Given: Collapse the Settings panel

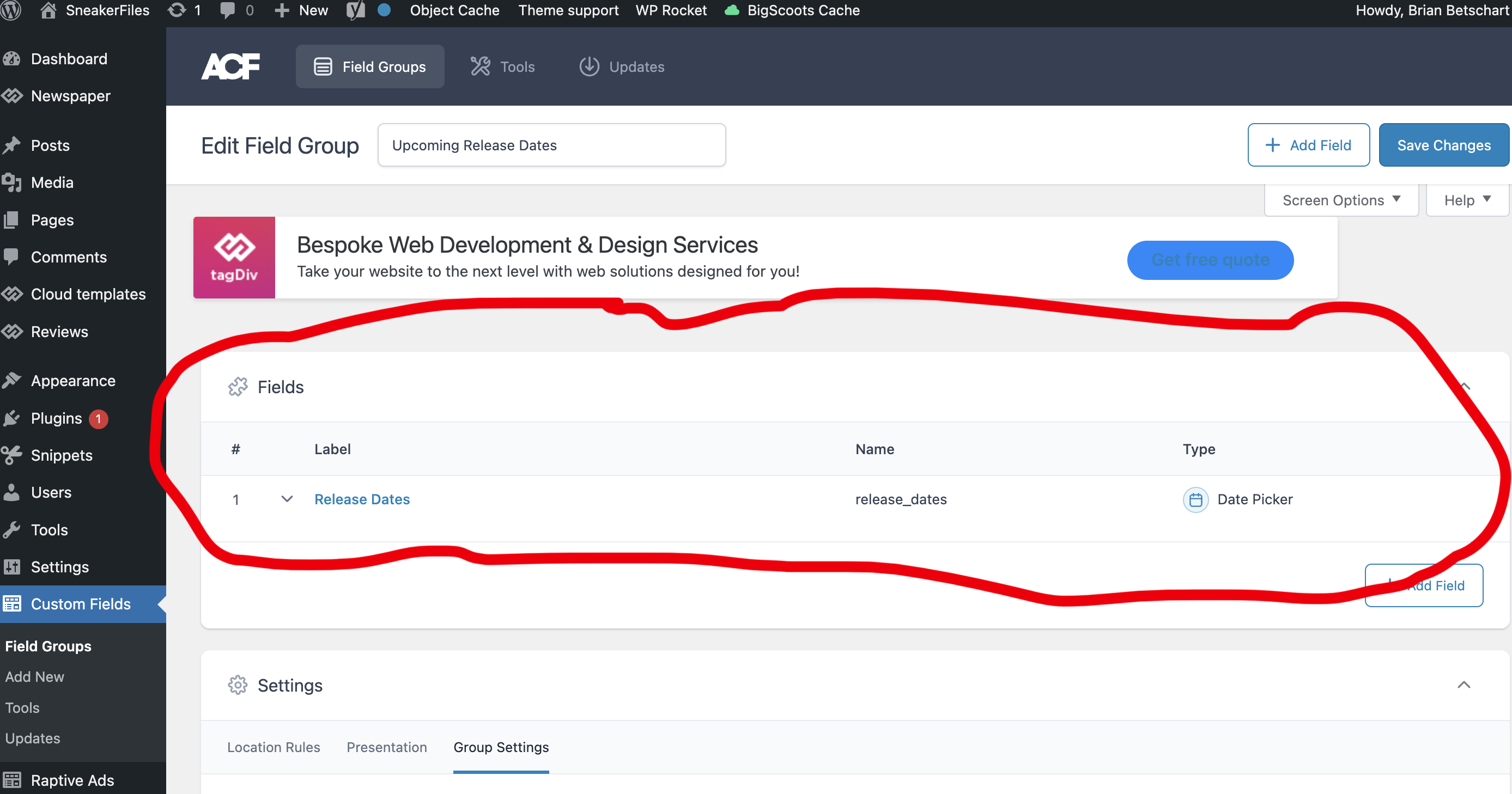Looking at the screenshot, I should (x=1464, y=685).
